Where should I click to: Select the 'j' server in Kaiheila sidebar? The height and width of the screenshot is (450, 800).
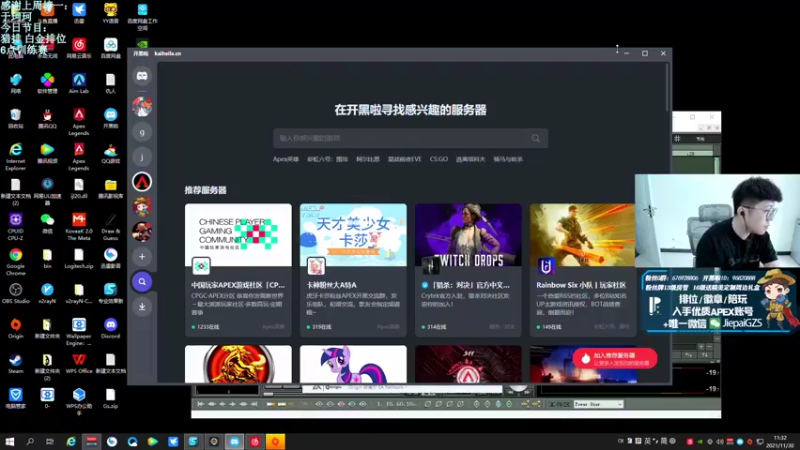coord(142,157)
